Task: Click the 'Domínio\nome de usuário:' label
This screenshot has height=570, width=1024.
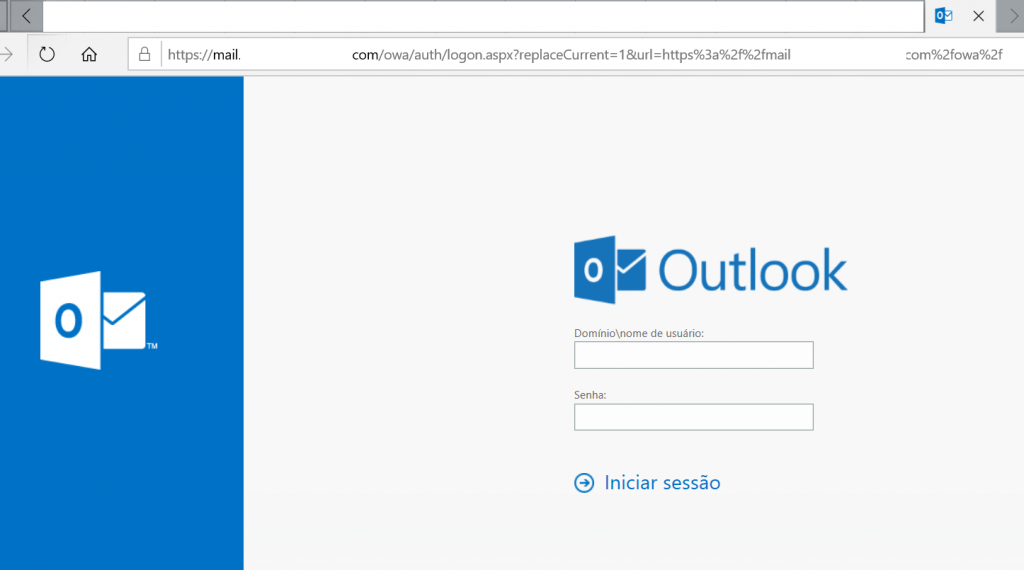Action: point(639,333)
